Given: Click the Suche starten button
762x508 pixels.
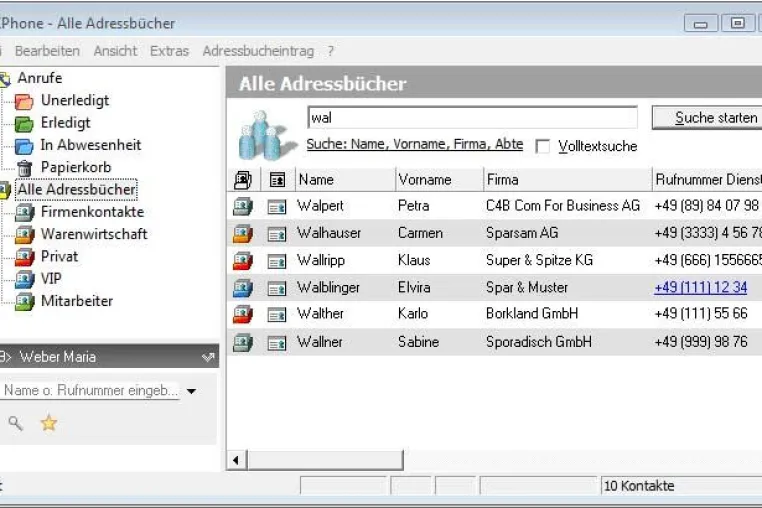Looking at the screenshot, I should coord(707,118).
